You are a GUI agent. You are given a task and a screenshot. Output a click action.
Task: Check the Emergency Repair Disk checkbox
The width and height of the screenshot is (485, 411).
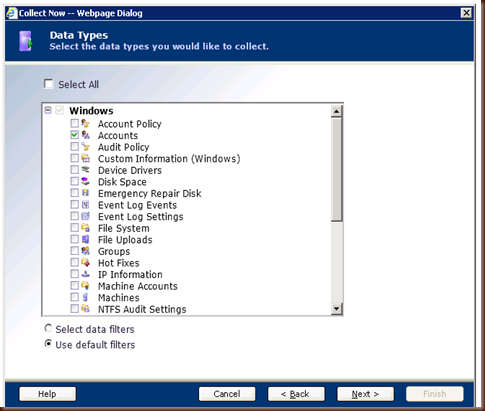[75, 193]
